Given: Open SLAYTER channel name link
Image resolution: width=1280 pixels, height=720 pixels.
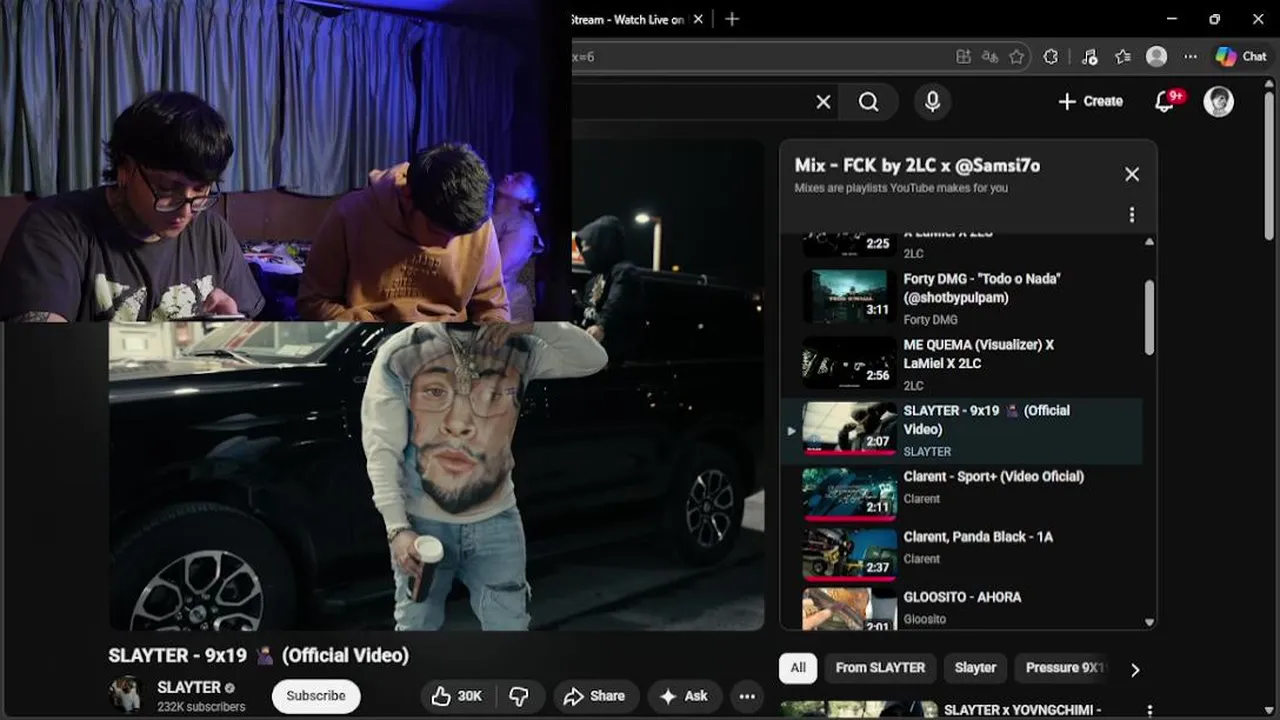Looking at the screenshot, I should pyautogui.click(x=189, y=687).
